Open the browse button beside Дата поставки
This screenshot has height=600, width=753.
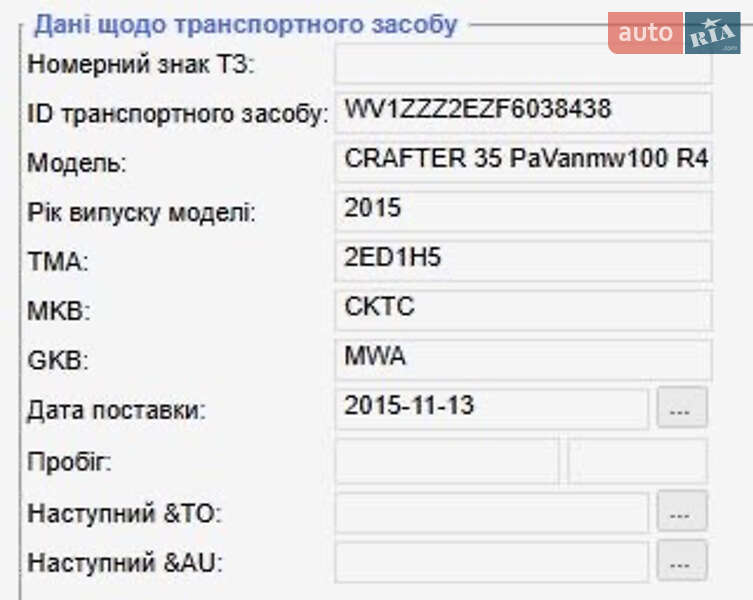(x=681, y=409)
